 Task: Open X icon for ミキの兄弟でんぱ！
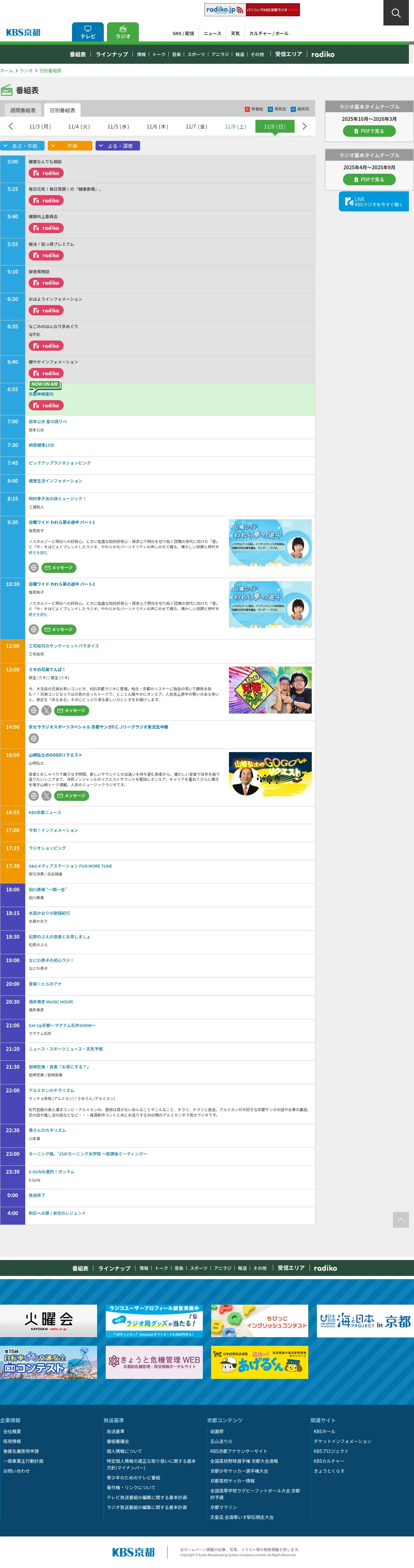click(x=47, y=710)
